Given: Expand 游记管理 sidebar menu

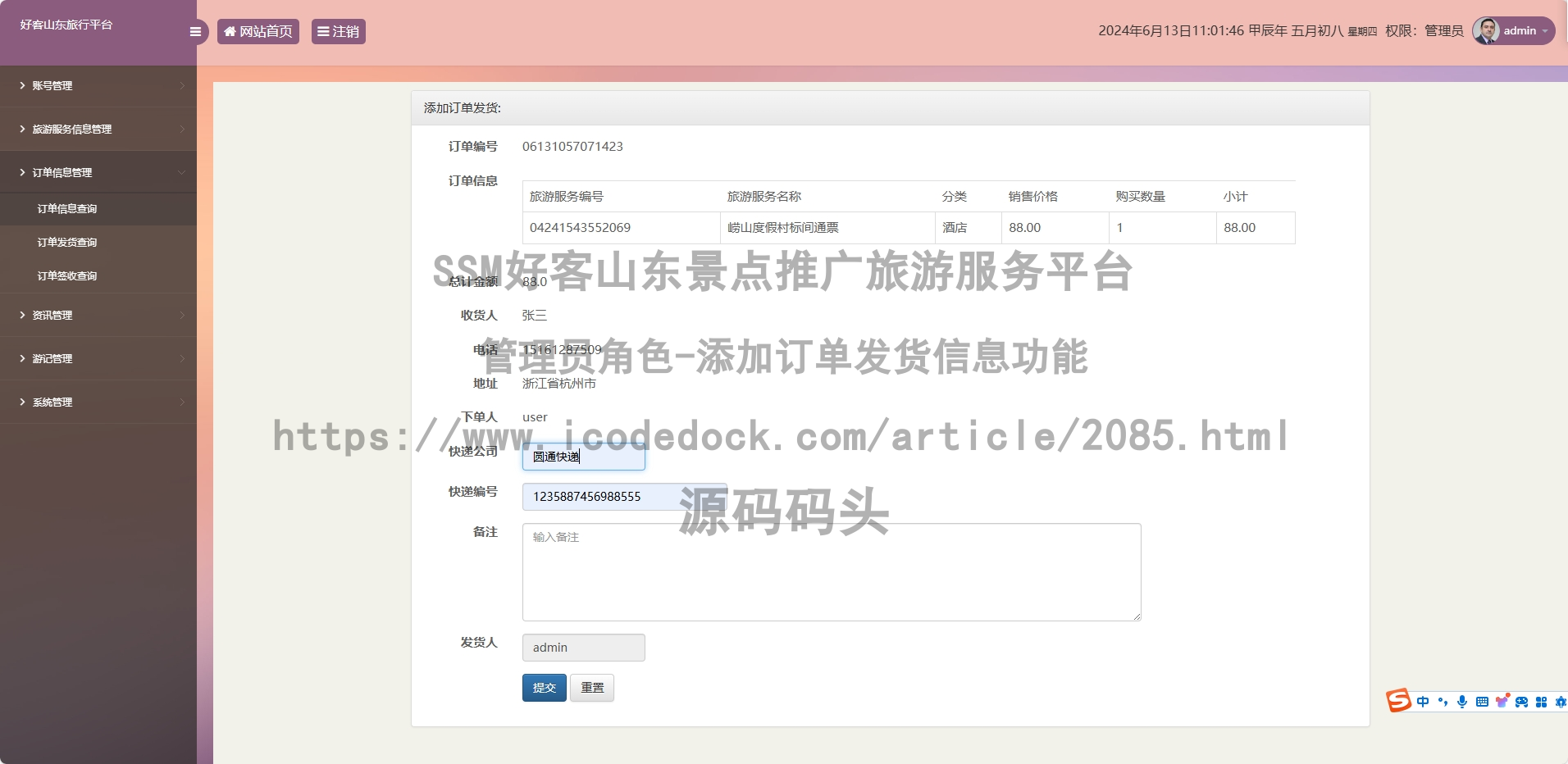Looking at the screenshot, I should point(98,358).
